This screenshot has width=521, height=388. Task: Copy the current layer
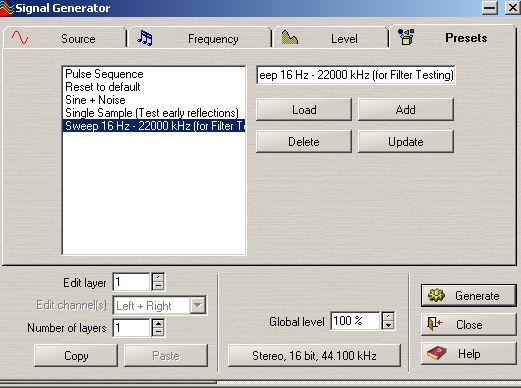pyautogui.click(x=76, y=356)
